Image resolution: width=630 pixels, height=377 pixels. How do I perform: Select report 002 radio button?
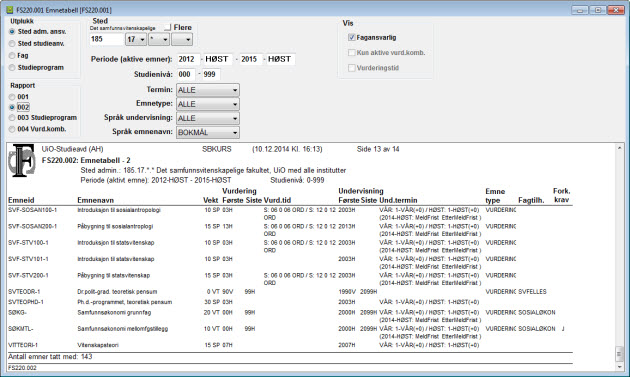12,107
